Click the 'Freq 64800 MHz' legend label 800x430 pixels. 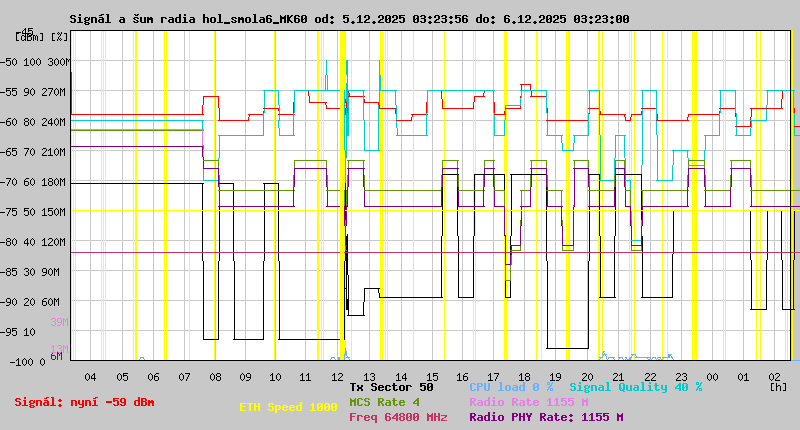398,417
